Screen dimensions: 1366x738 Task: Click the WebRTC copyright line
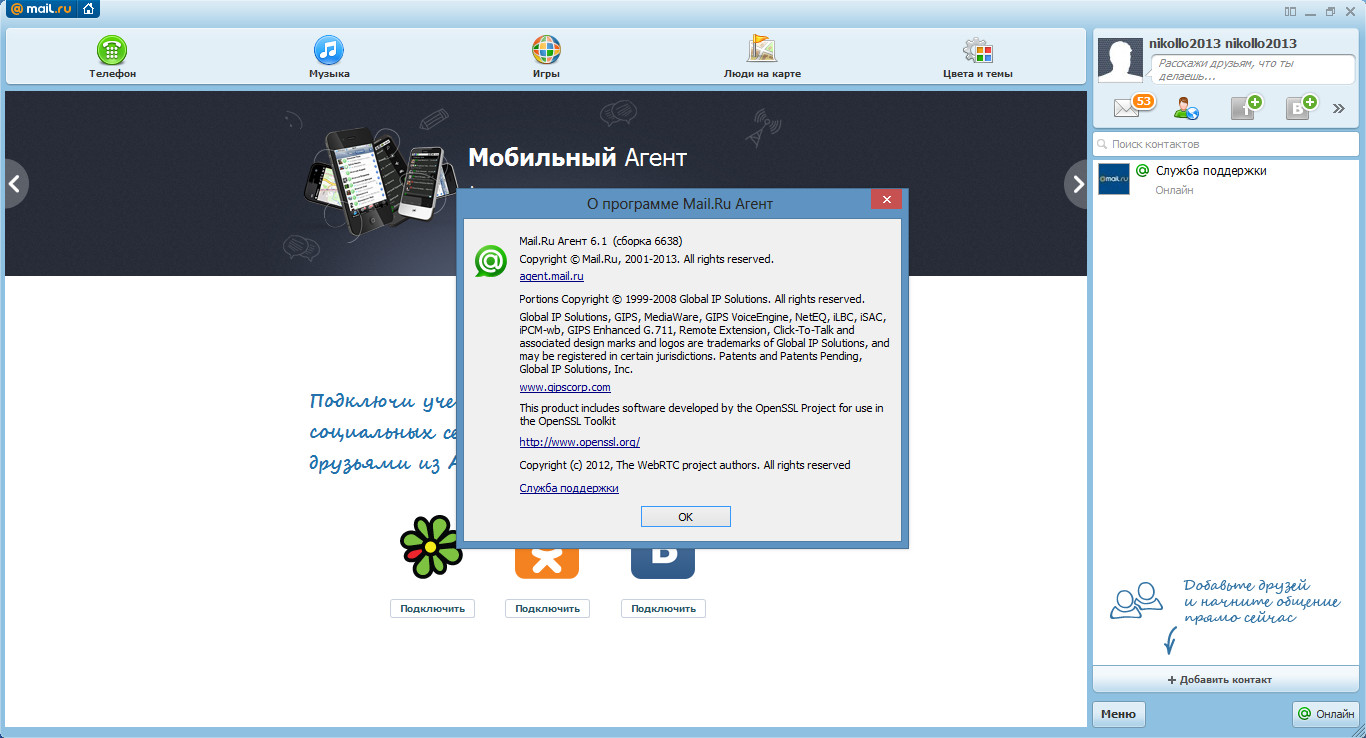(x=685, y=465)
